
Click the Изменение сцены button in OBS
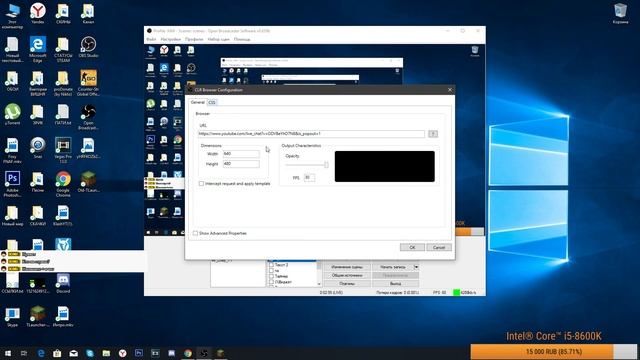[347, 267]
